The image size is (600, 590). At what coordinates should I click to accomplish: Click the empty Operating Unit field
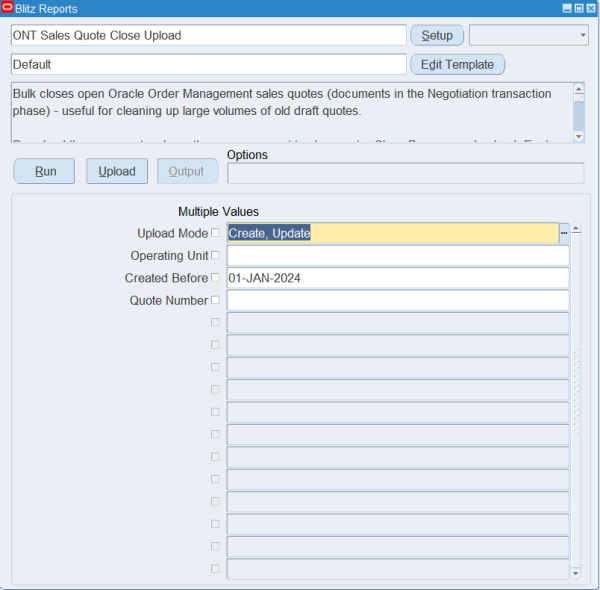pyautogui.click(x=398, y=256)
